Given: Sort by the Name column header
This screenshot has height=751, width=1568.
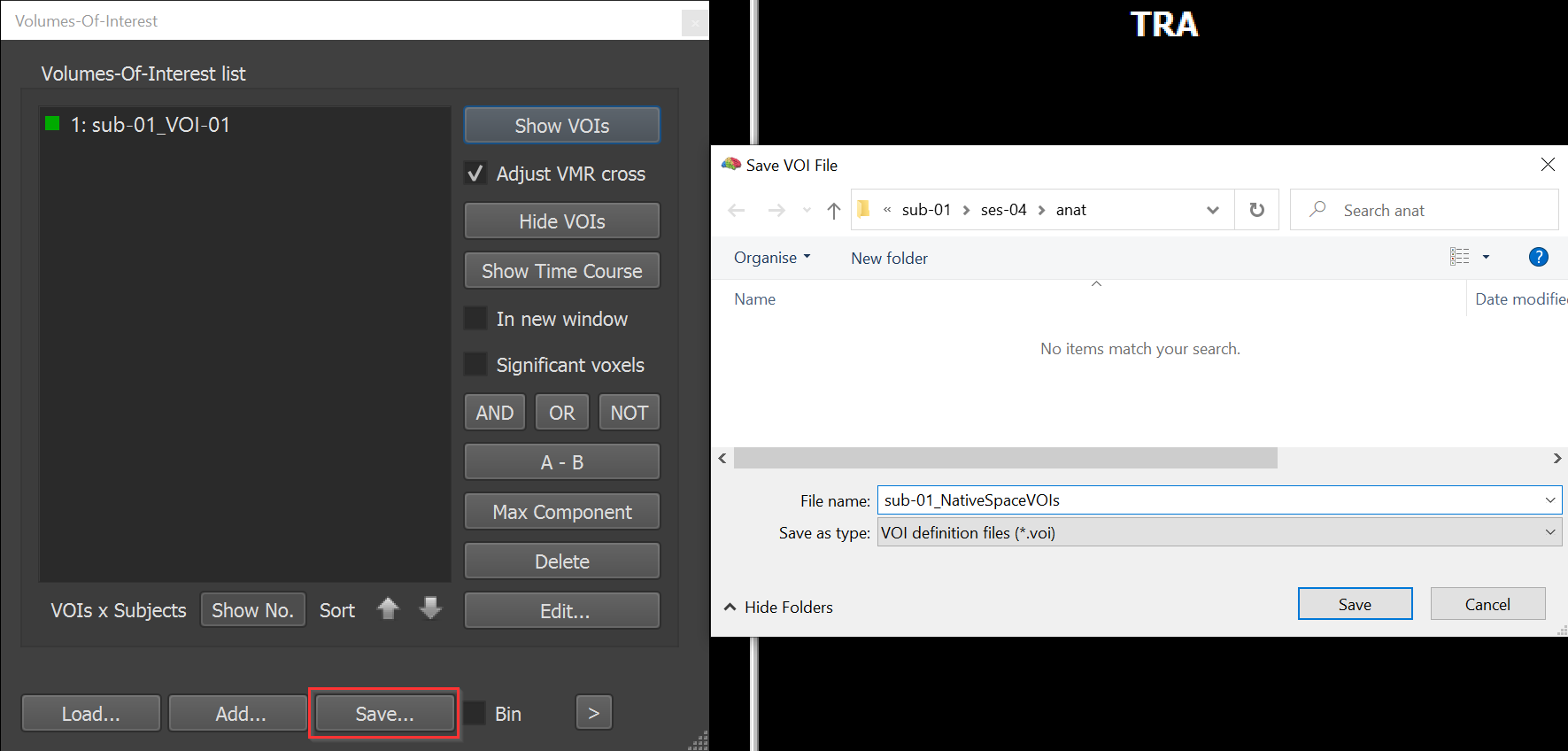Looking at the screenshot, I should tap(754, 299).
